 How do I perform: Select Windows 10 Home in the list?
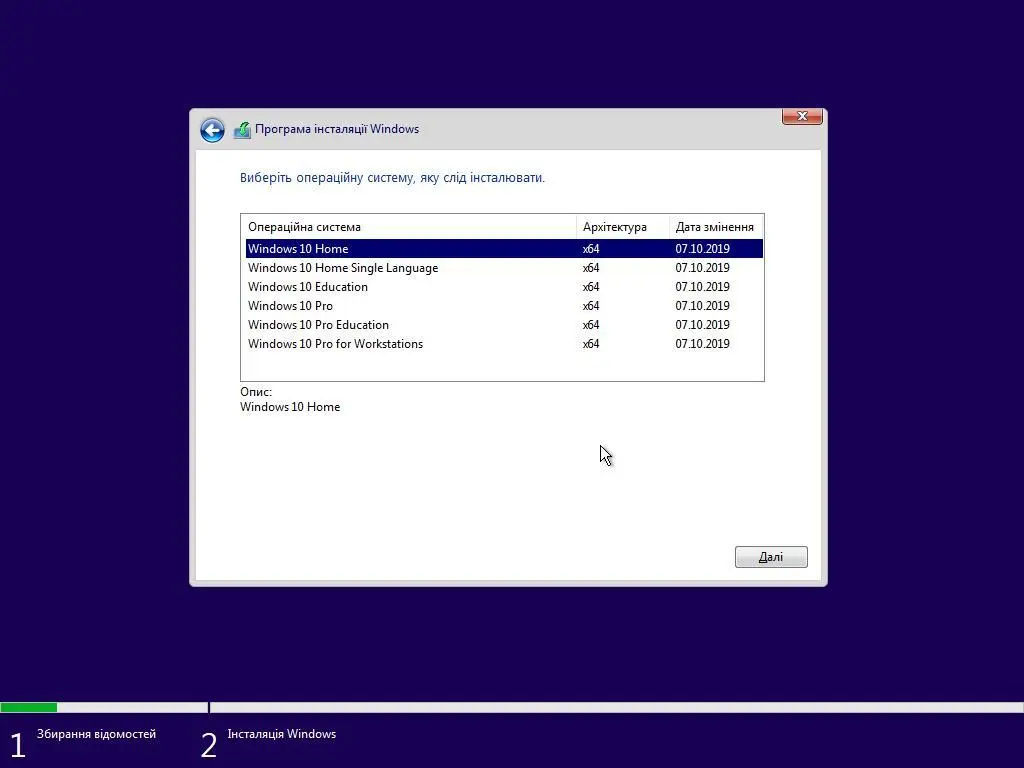[x=298, y=248]
